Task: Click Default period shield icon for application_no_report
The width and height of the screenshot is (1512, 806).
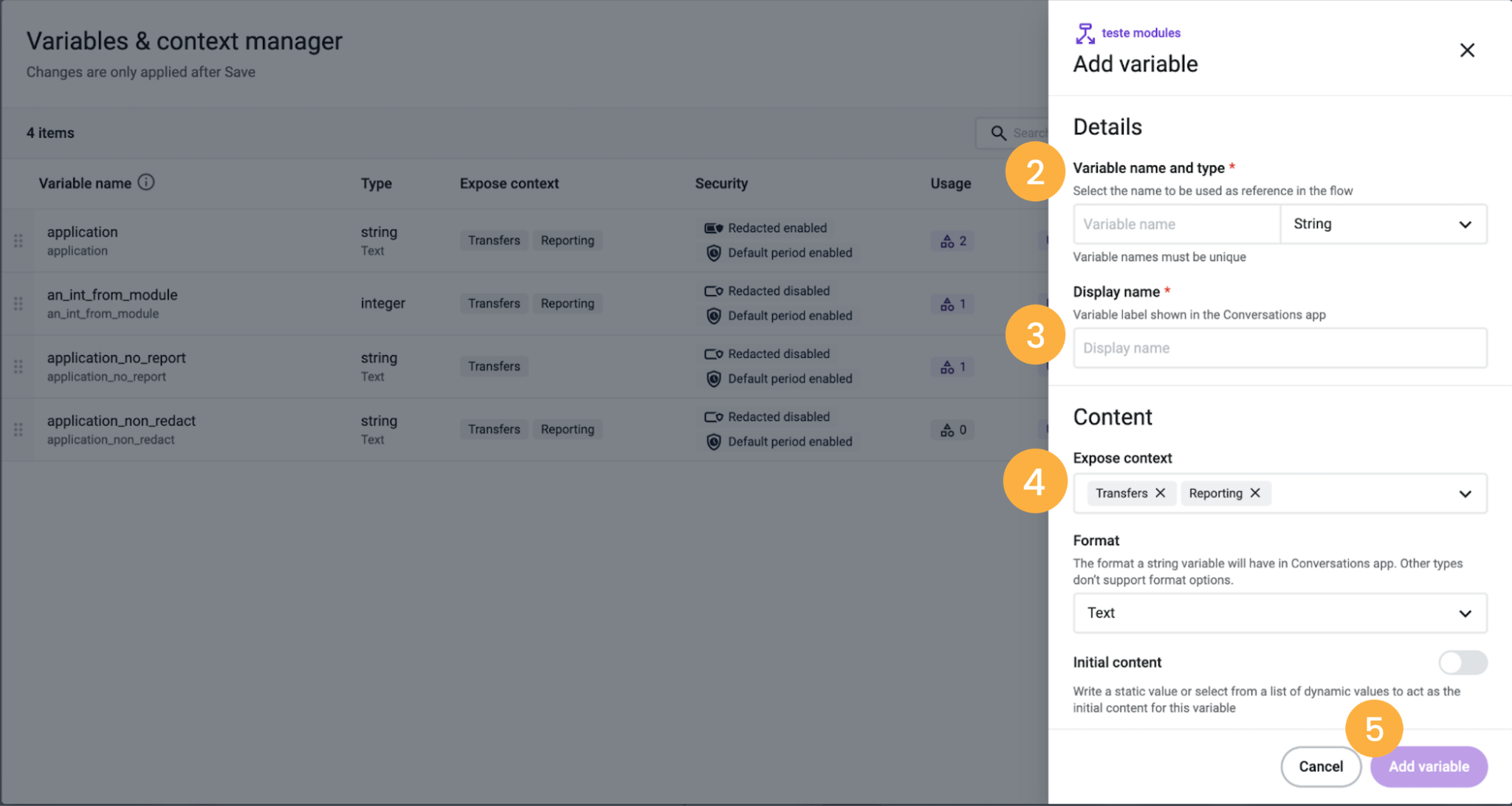Action: coord(713,379)
